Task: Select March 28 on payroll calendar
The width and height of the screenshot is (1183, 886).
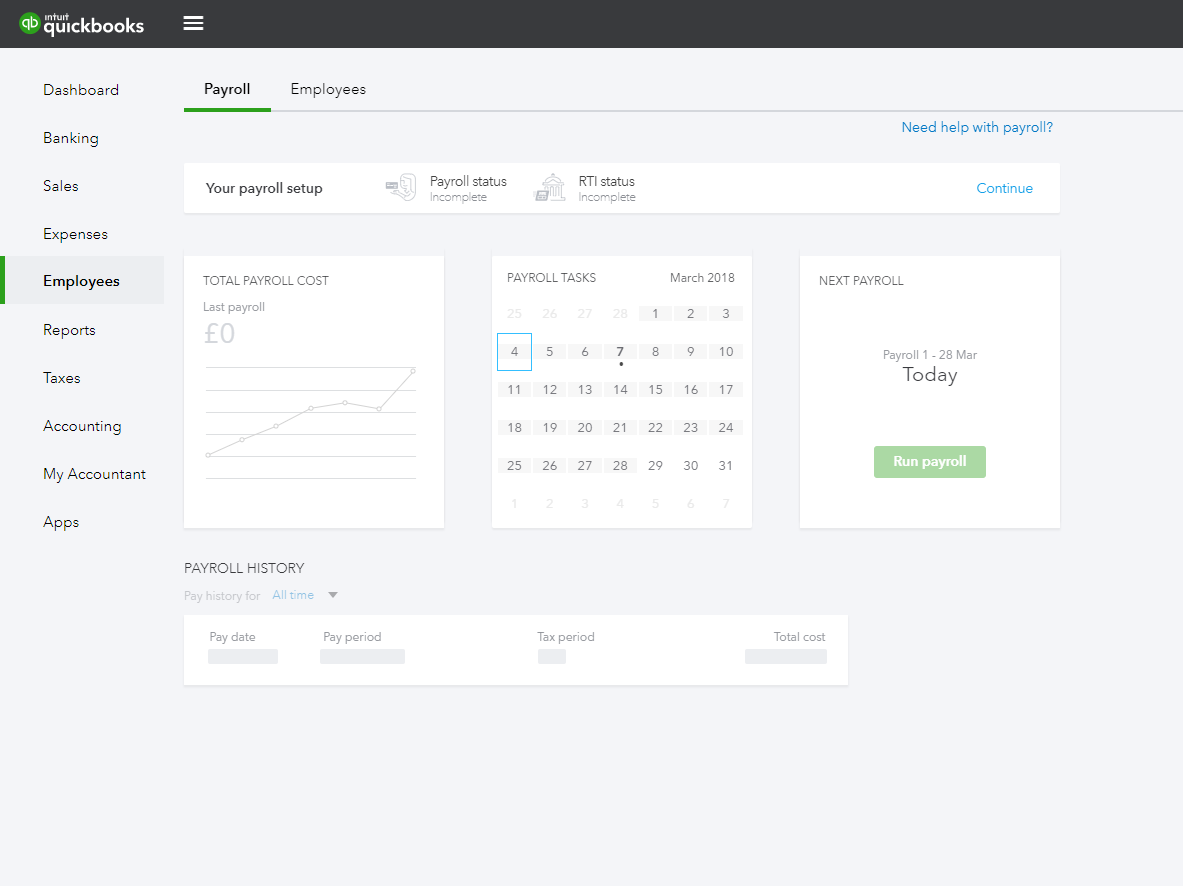Action: (x=620, y=466)
